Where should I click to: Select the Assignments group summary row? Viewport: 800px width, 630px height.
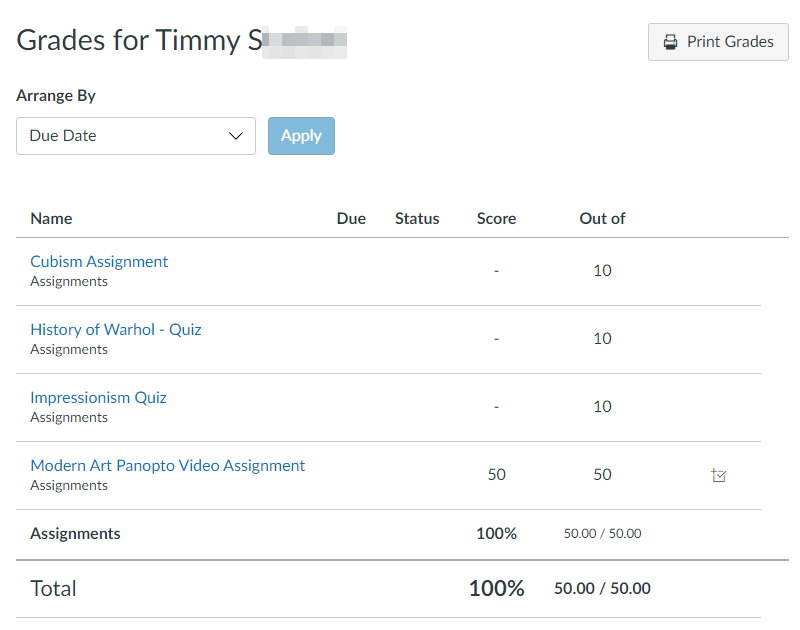point(75,533)
